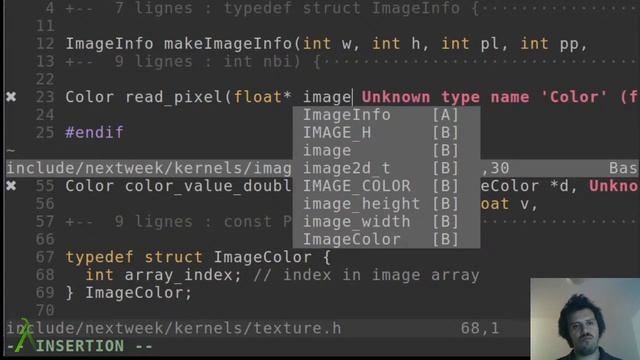
Task: Click 'int pp,' parameter on line 12
Action: (x=554, y=44)
